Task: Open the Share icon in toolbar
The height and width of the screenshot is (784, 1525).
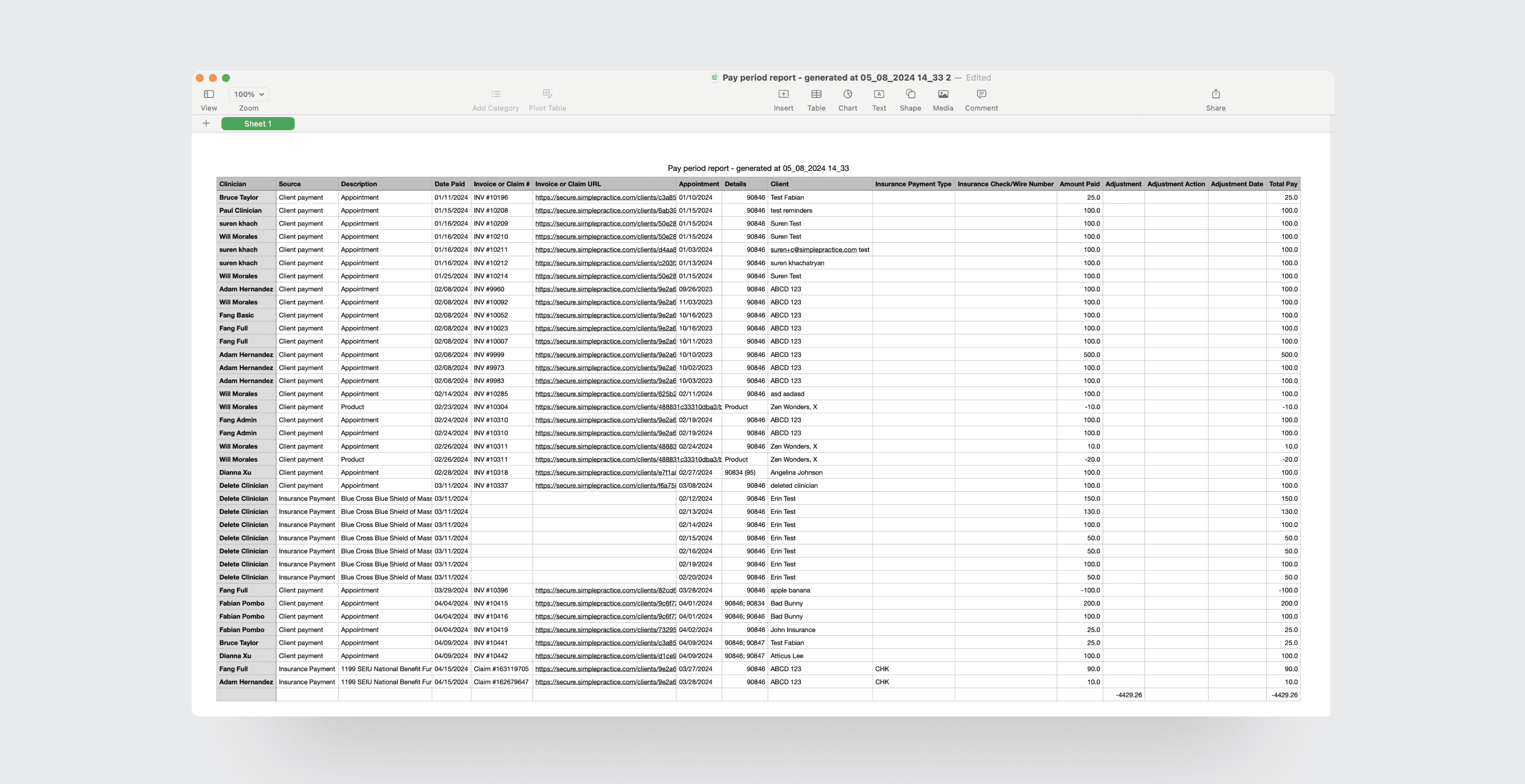Action: 1216,95
